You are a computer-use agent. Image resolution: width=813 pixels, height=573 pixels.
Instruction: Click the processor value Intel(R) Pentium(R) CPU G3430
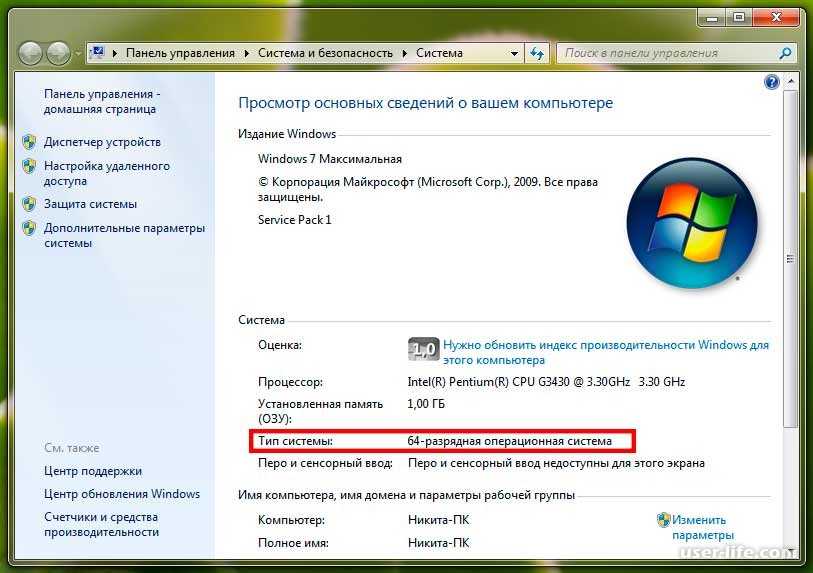546,382
